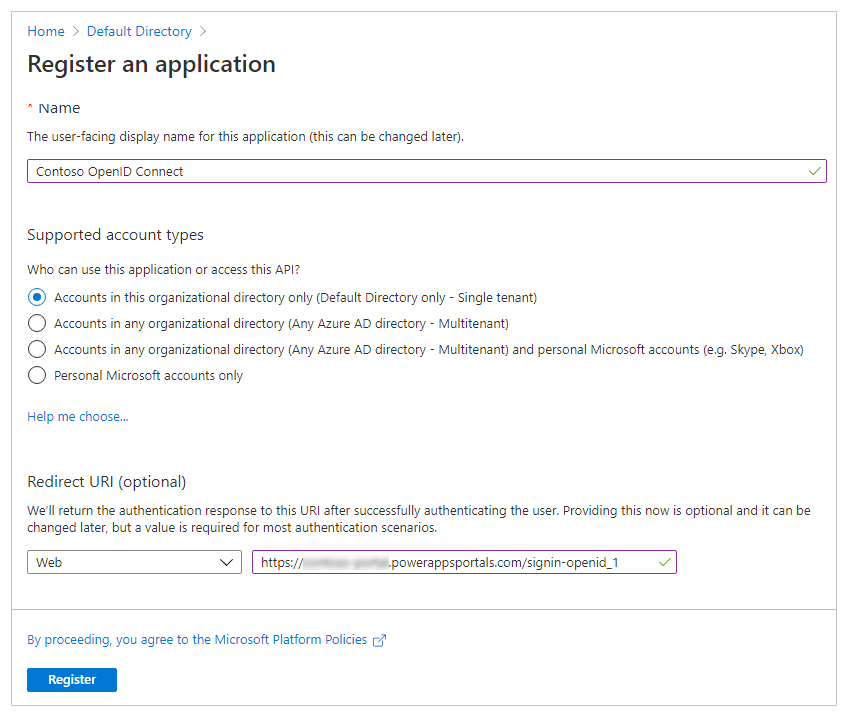854x724 pixels.
Task: Open the Web platform type dropdown
Action: click(134, 562)
